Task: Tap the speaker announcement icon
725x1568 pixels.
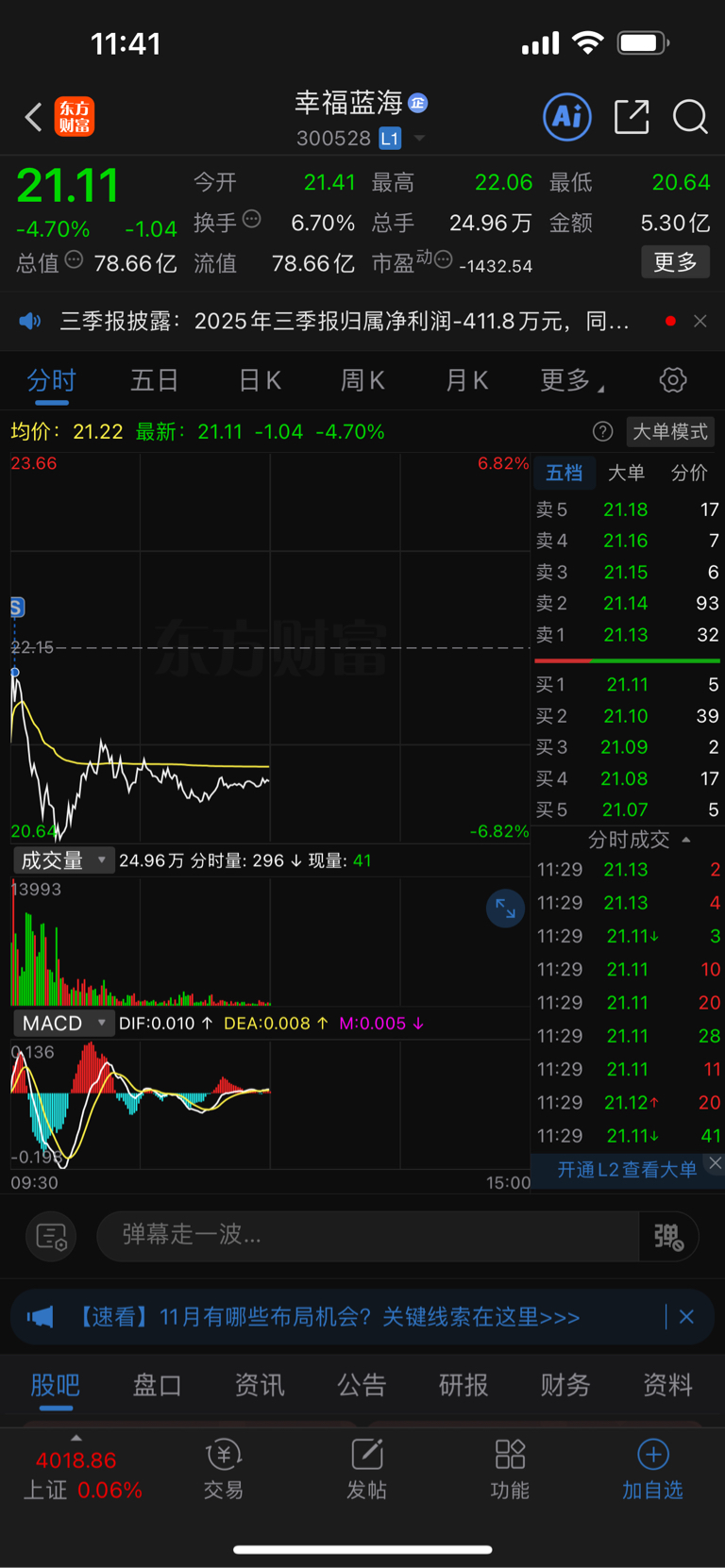Action: point(30,321)
